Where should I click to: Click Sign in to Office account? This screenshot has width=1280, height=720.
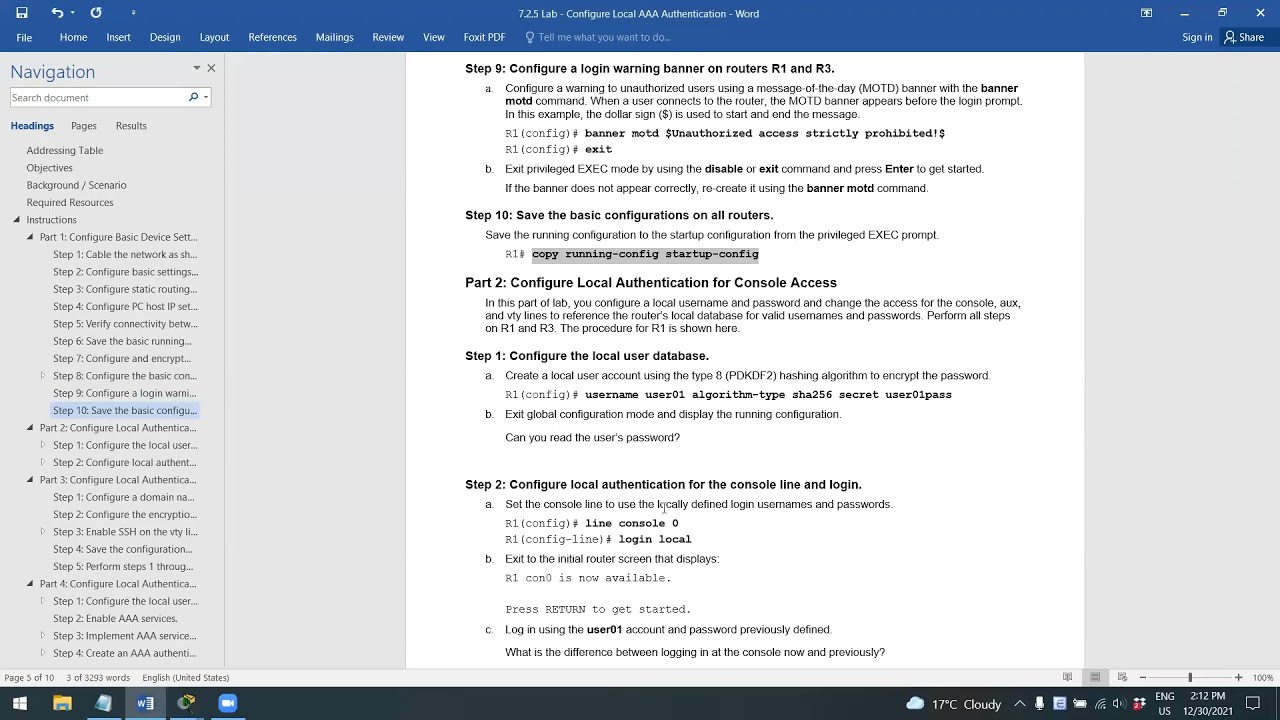(x=1197, y=37)
